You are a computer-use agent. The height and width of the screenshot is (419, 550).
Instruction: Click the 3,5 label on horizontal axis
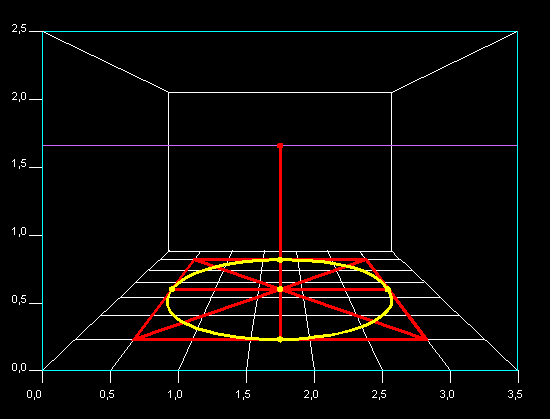(x=515, y=394)
